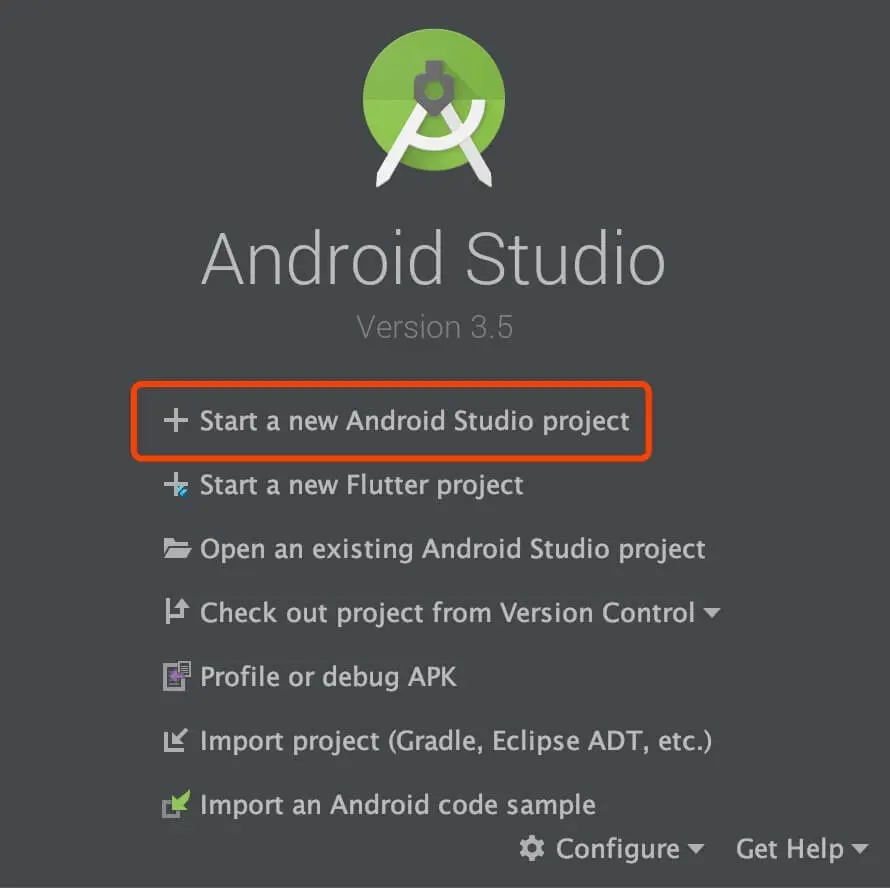
Task: Click the Profile or debug APK icon
Action: (177, 676)
